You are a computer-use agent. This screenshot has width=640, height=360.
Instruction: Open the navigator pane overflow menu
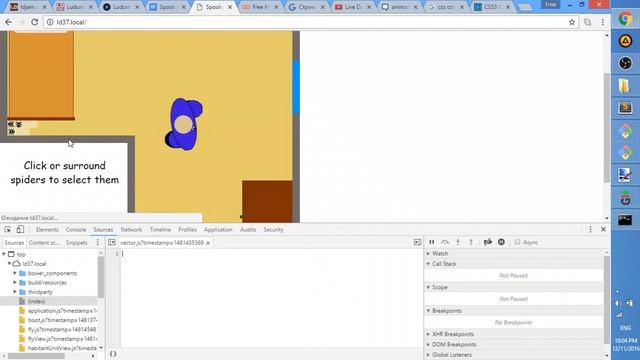pyautogui.click(x=98, y=242)
